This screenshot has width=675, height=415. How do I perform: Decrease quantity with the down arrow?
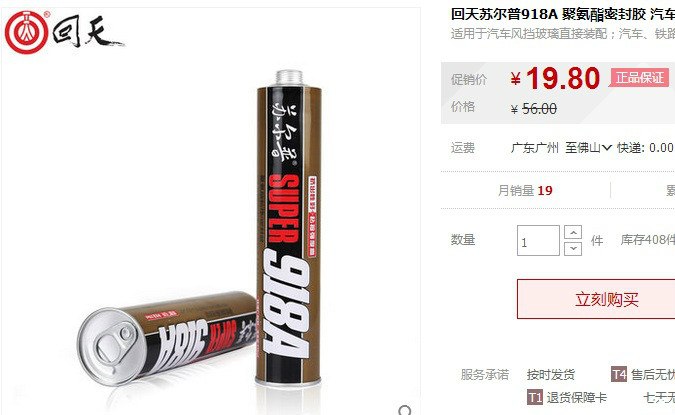click(x=573, y=248)
